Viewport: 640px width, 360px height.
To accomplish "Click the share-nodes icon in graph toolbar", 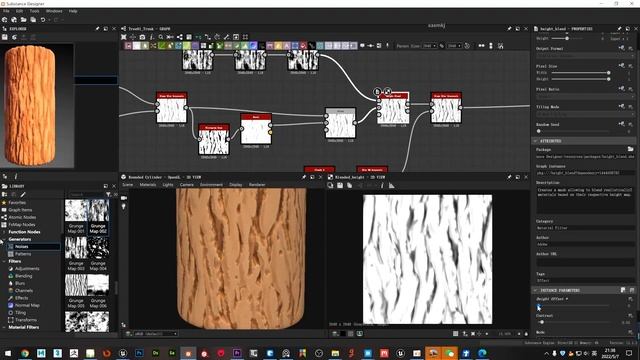I will [180, 37].
